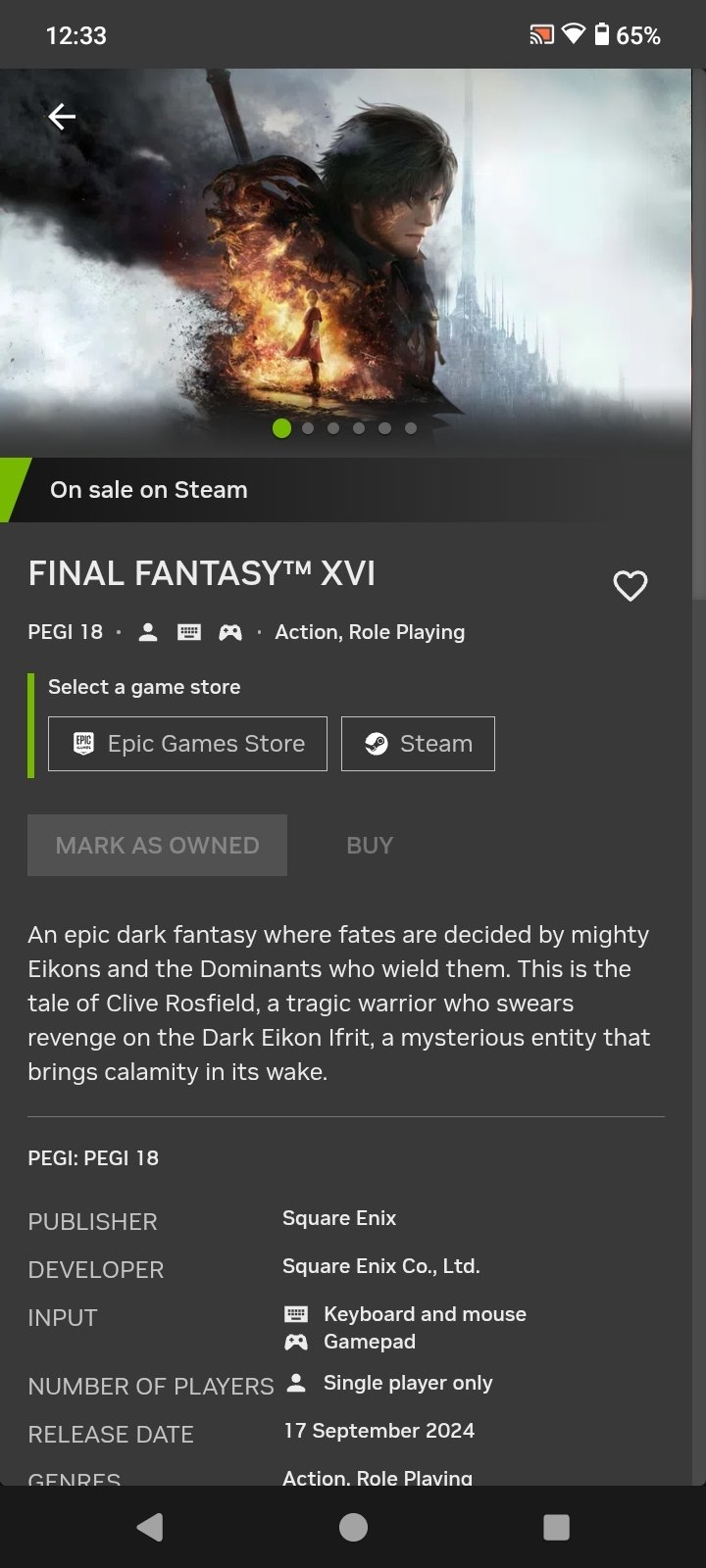This screenshot has height=1568, width=706.
Task: Go to the second carousel image dot
Action: coord(308,428)
